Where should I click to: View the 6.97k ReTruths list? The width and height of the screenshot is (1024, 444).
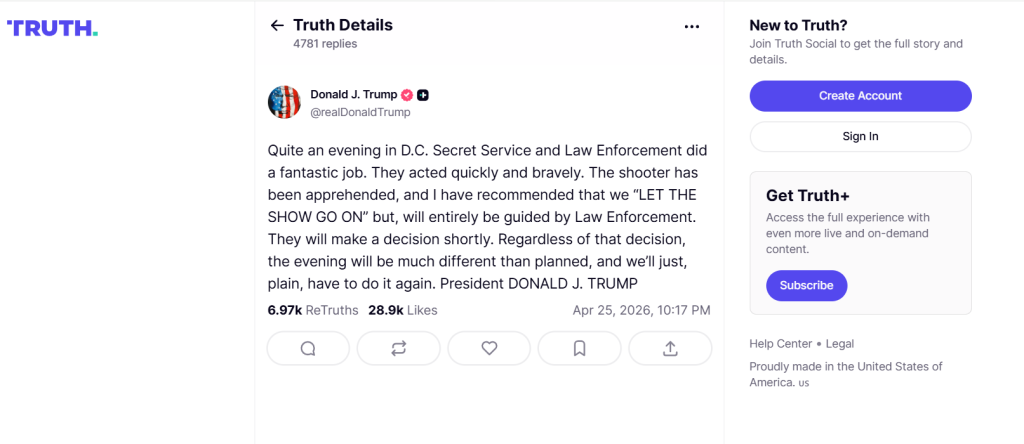pyautogui.click(x=312, y=311)
